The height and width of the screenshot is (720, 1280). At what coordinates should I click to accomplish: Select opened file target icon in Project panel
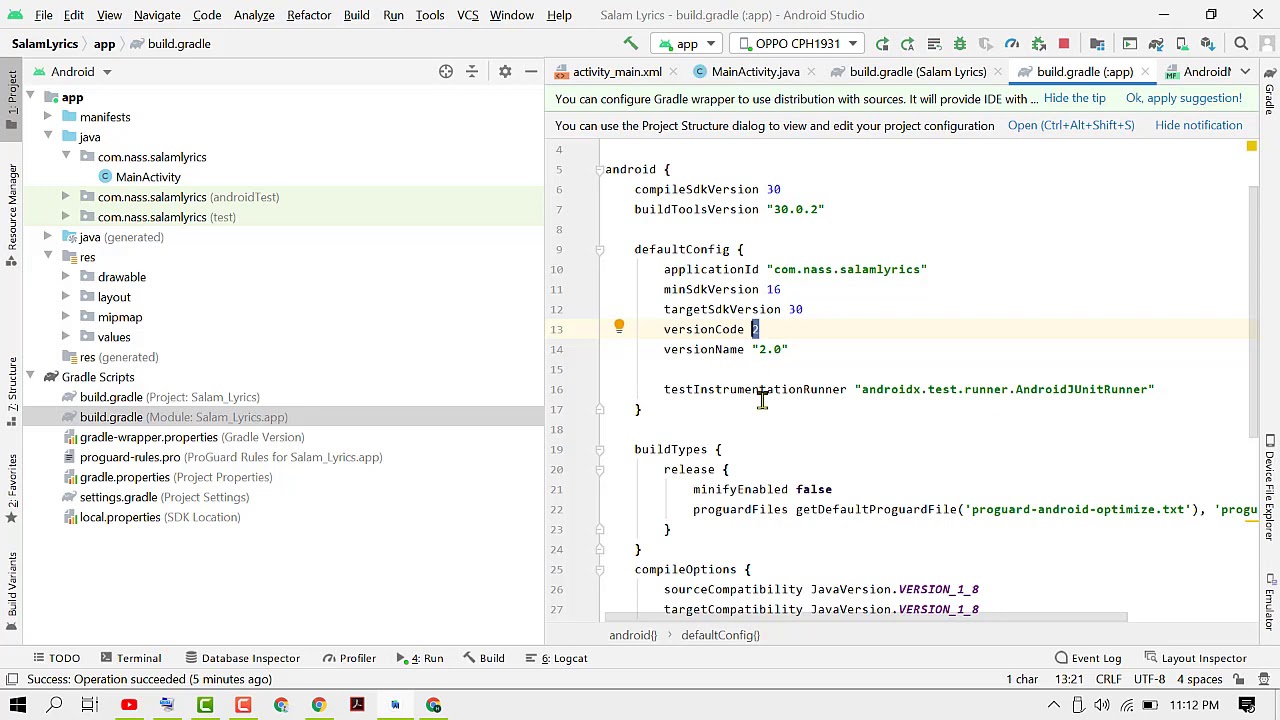coord(446,72)
